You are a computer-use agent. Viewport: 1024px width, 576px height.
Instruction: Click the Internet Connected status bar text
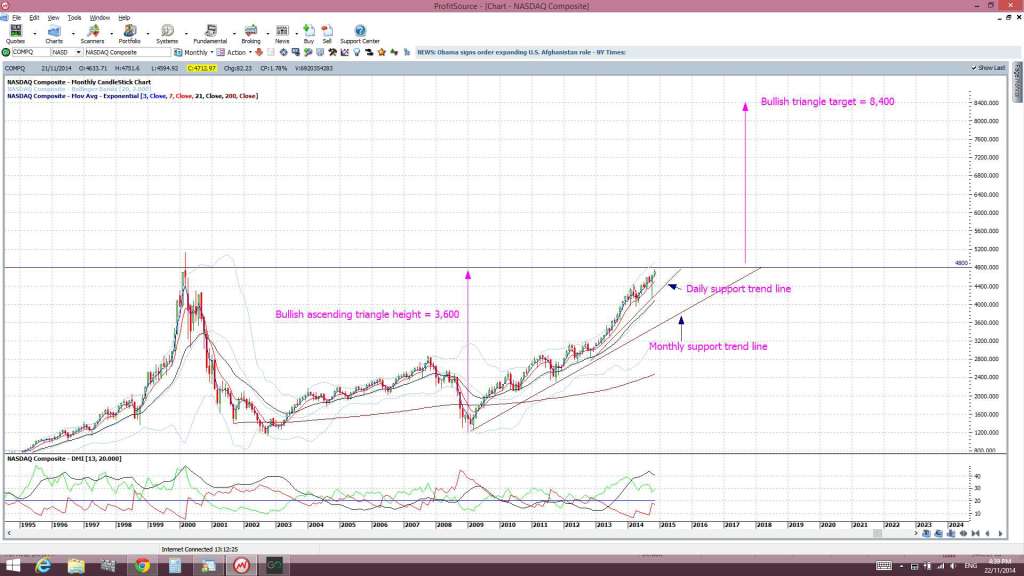tap(199, 549)
